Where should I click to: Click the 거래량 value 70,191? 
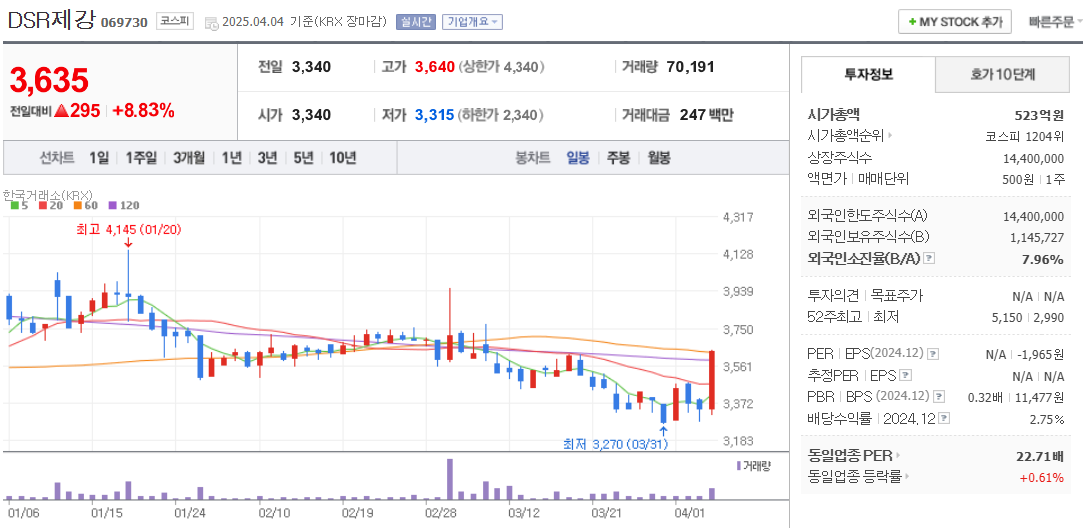pyautogui.click(x=690, y=67)
